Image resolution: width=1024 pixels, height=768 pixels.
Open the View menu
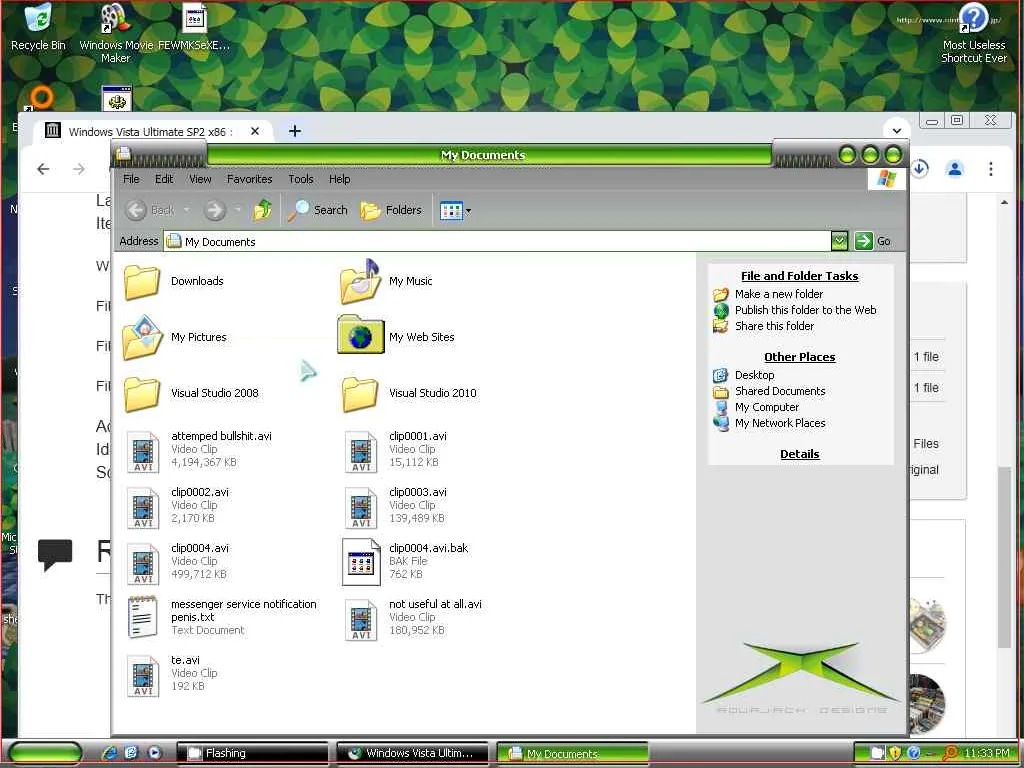pyautogui.click(x=200, y=179)
